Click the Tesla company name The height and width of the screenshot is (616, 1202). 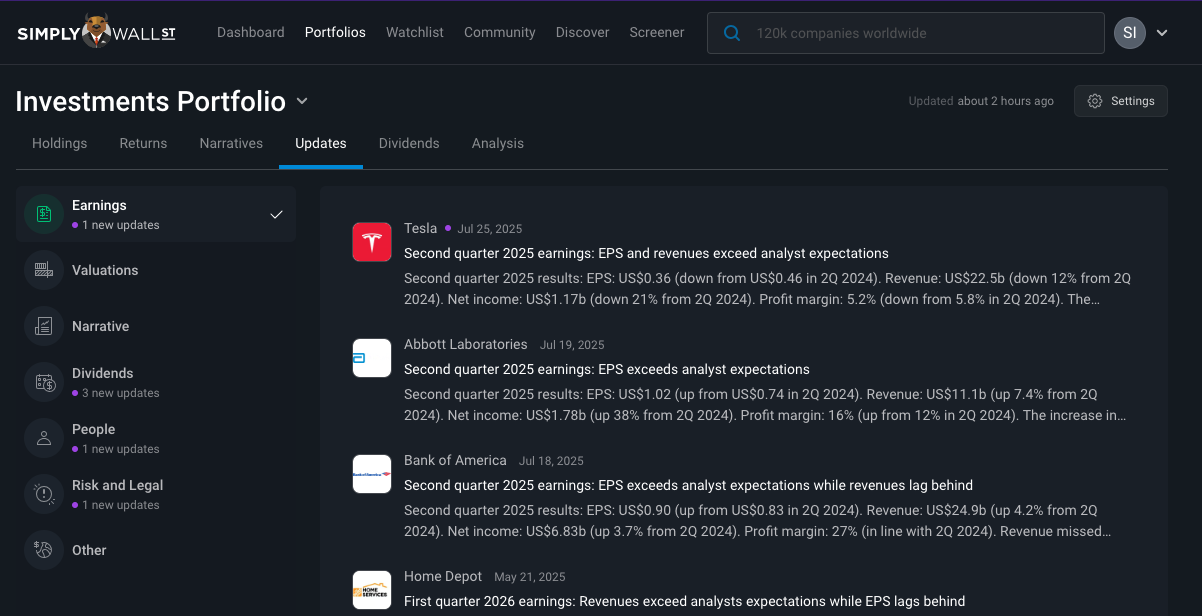pyautogui.click(x=421, y=228)
